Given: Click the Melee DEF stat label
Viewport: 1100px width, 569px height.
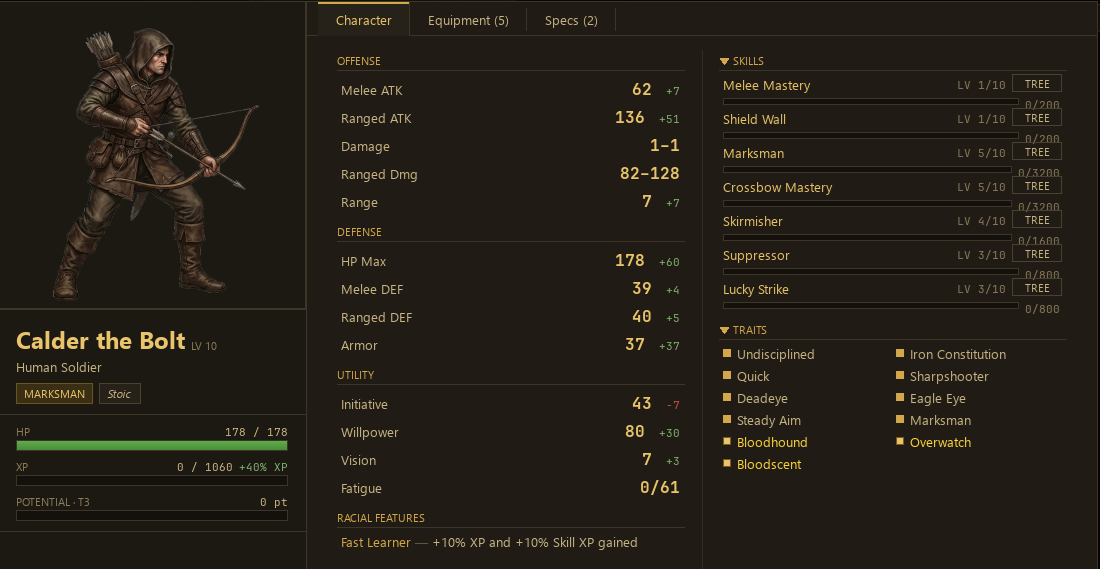Looking at the screenshot, I should (x=372, y=290).
